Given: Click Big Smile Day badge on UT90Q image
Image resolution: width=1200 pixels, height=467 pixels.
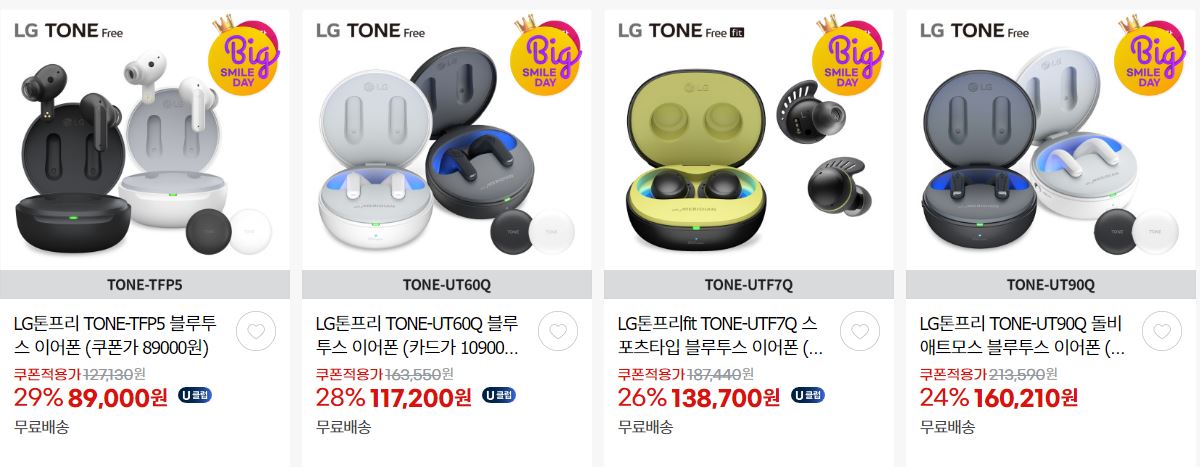Looking at the screenshot, I should coord(1149,55).
